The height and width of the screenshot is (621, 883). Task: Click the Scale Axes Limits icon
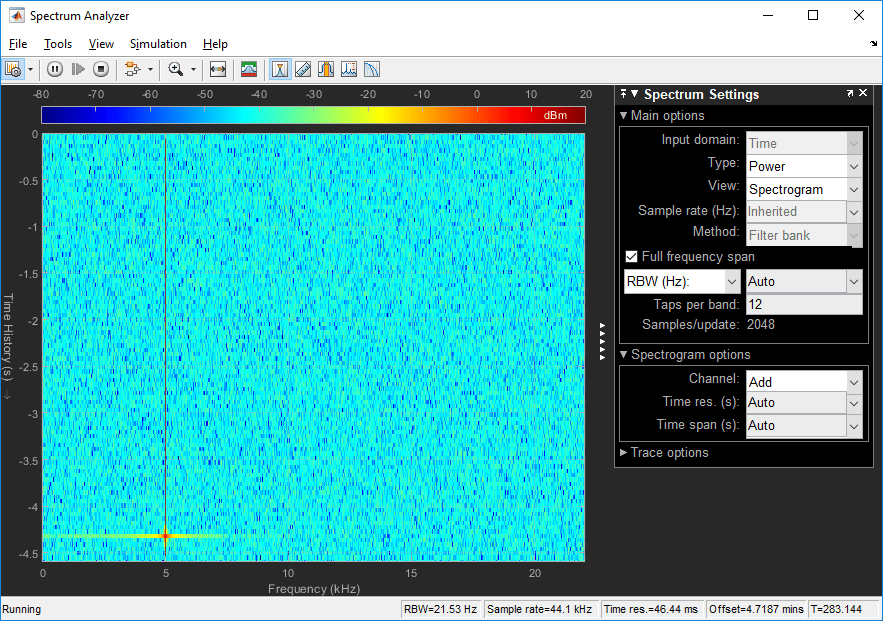coord(218,69)
